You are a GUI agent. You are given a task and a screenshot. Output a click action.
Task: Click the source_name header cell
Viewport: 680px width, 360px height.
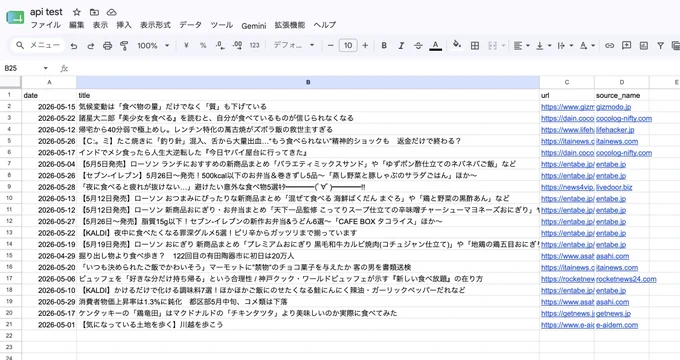(x=621, y=95)
